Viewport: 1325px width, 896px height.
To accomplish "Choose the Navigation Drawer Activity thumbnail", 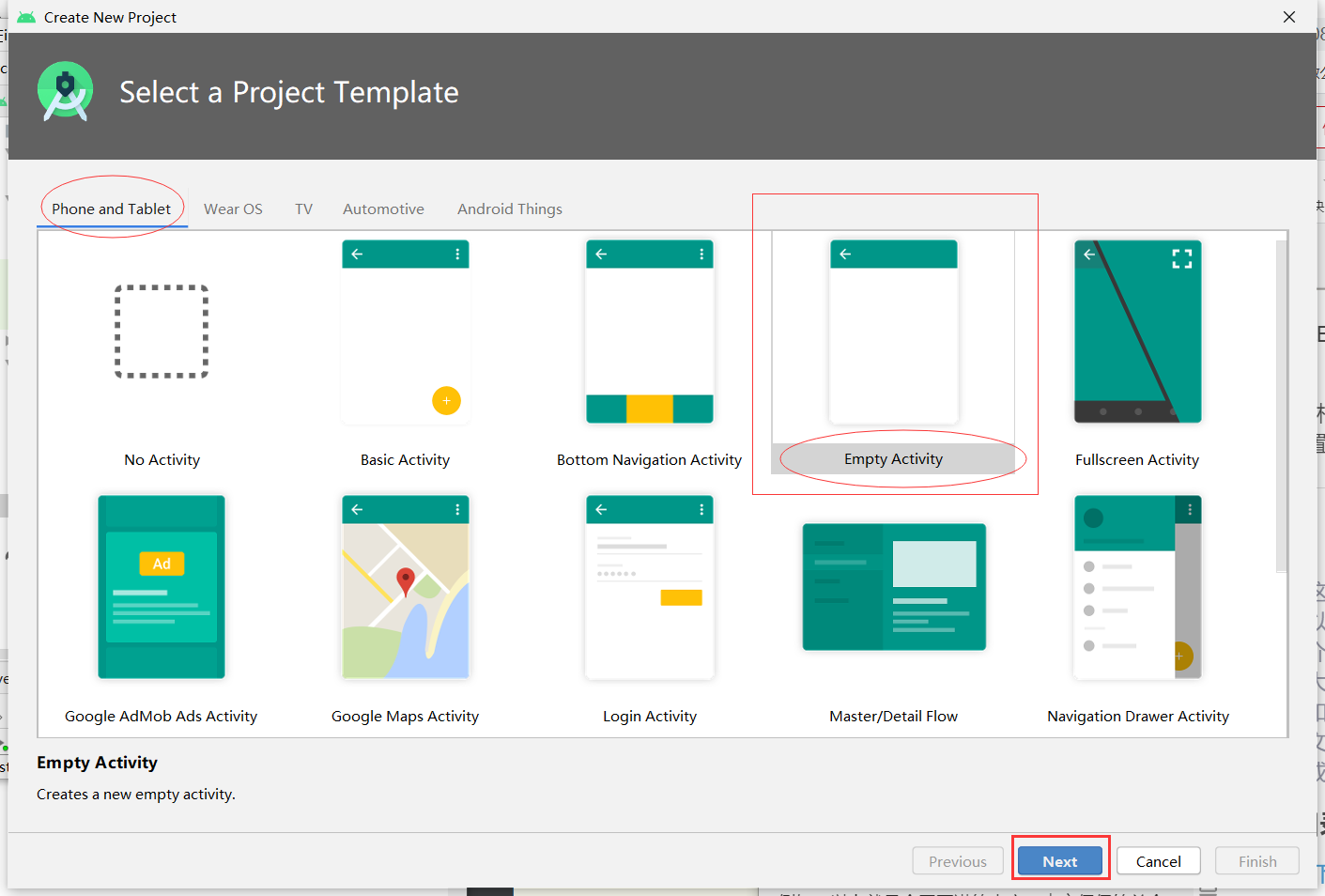I will (x=1138, y=587).
